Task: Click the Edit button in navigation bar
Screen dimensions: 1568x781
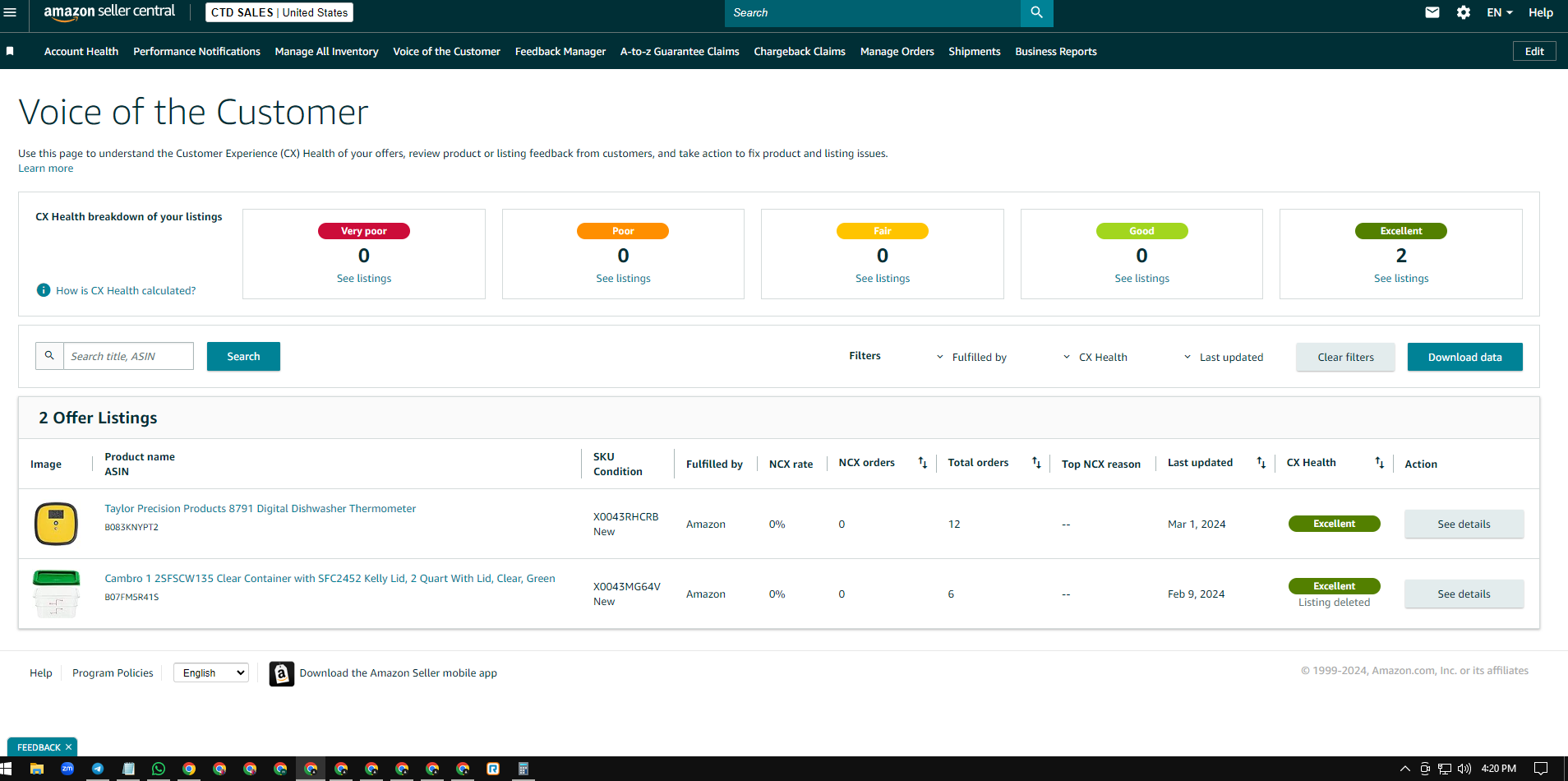Action: coord(1534,51)
